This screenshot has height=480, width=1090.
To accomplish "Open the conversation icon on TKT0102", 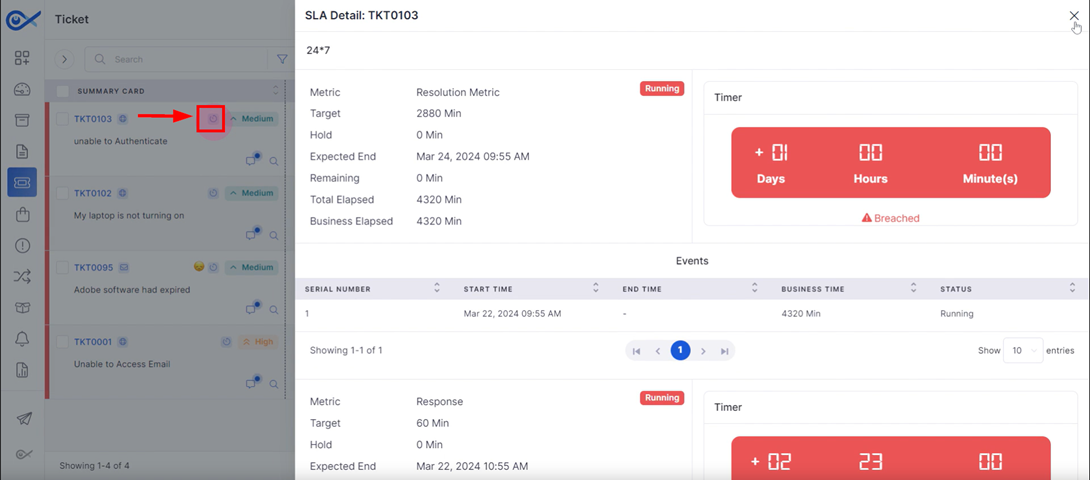I will tap(252, 234).
